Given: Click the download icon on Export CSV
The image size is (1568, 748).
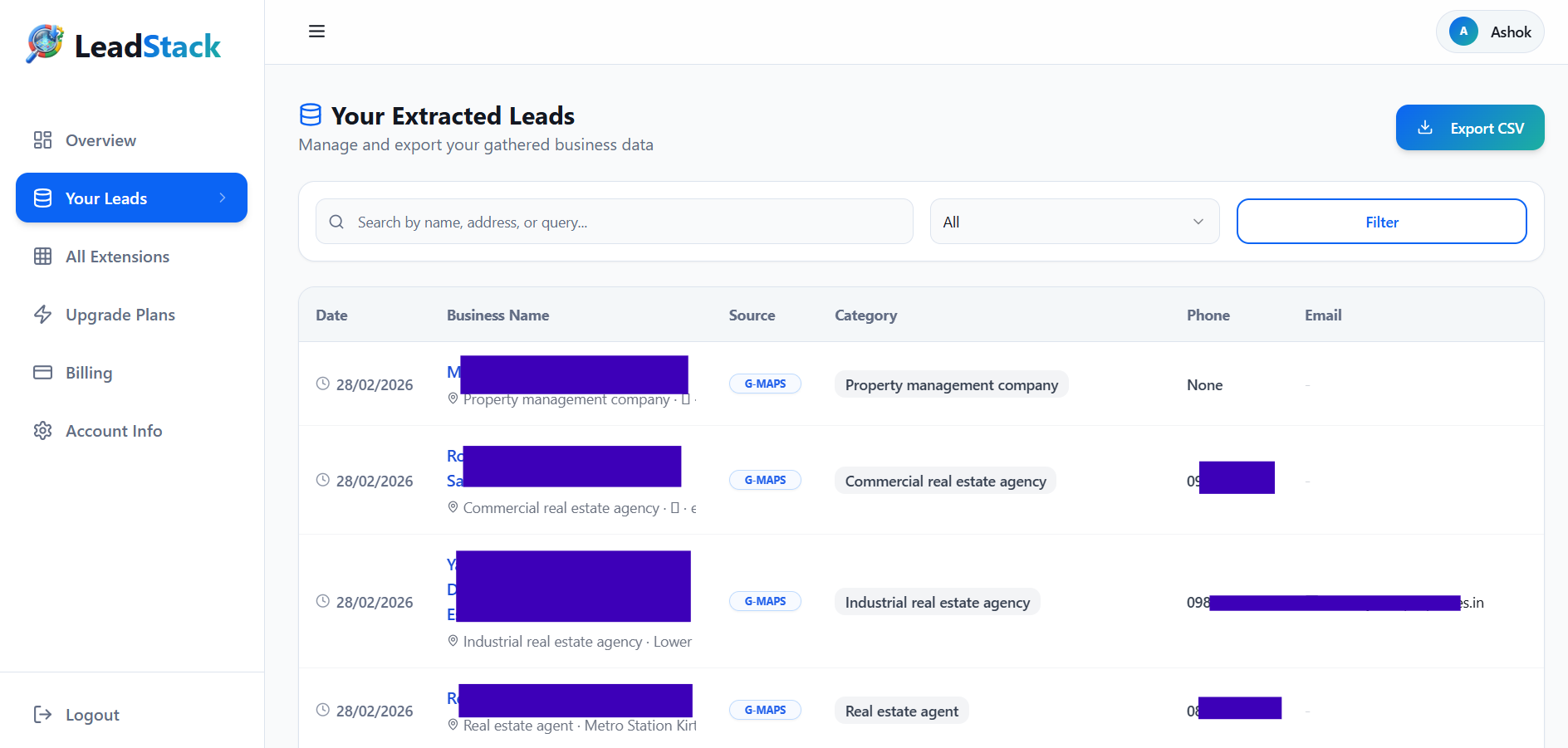Looking at the screenshot, I should pos(1426,127).
